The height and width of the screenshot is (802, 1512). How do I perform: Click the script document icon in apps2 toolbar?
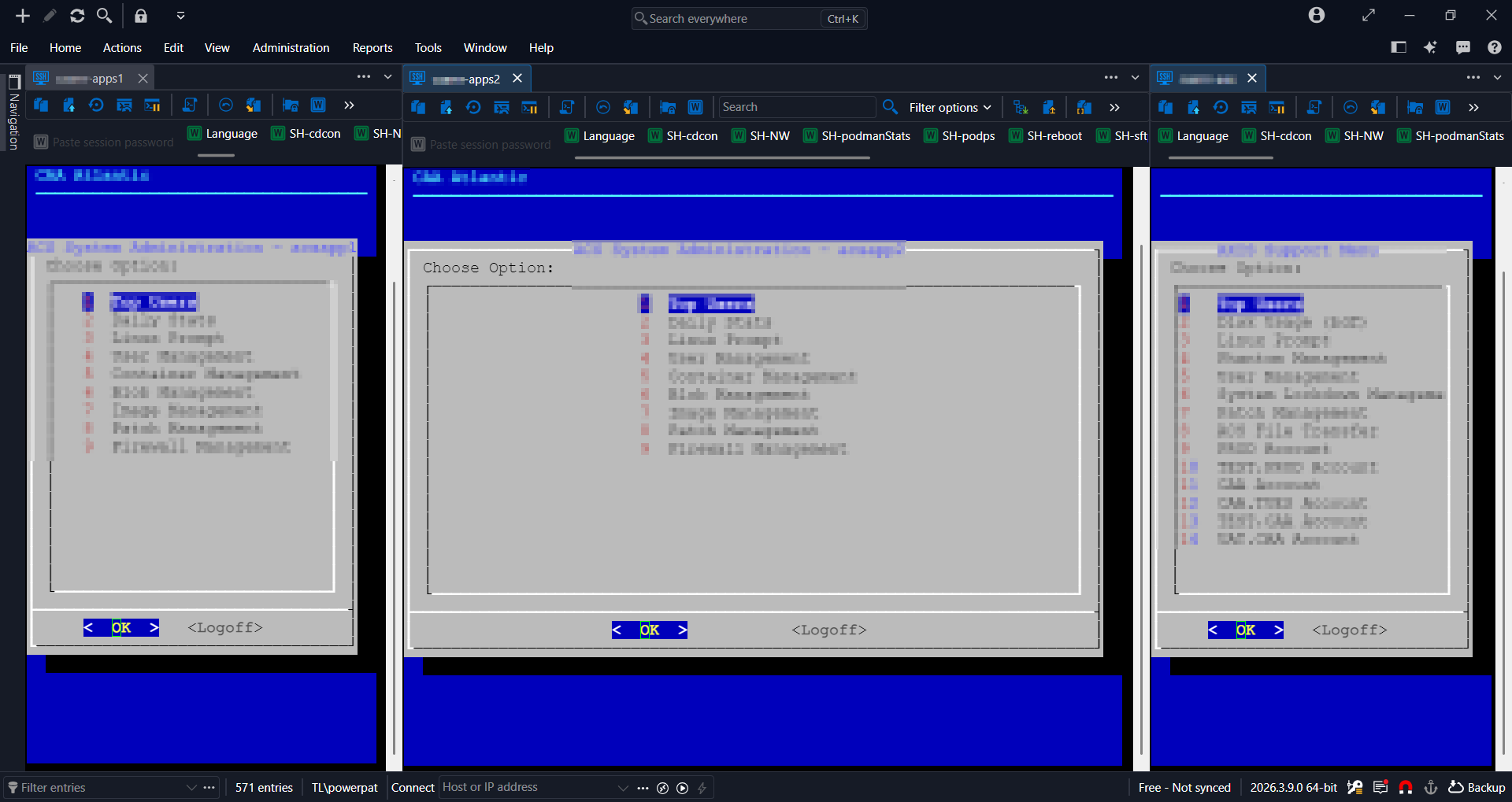coord(566,107)
